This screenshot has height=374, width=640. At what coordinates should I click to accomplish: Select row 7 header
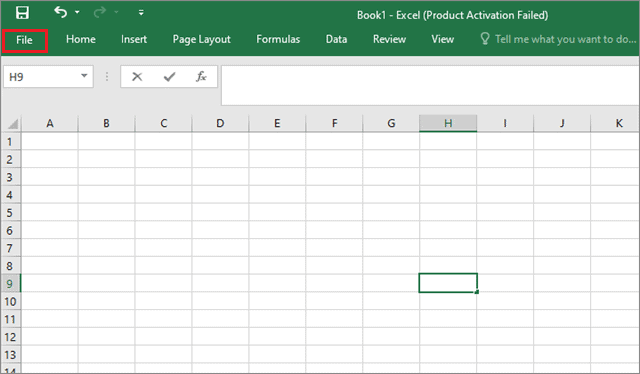click(x=10, y=248)
